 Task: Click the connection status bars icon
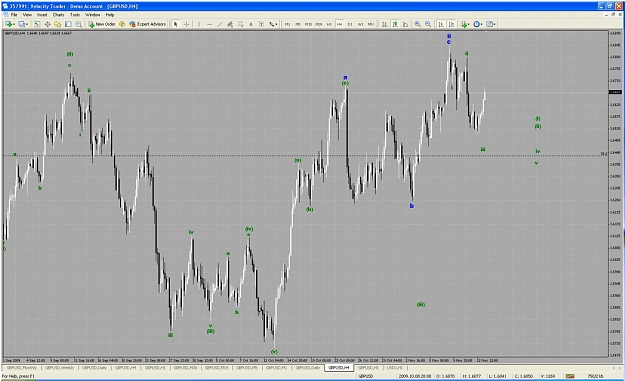[x=570, y=376]
